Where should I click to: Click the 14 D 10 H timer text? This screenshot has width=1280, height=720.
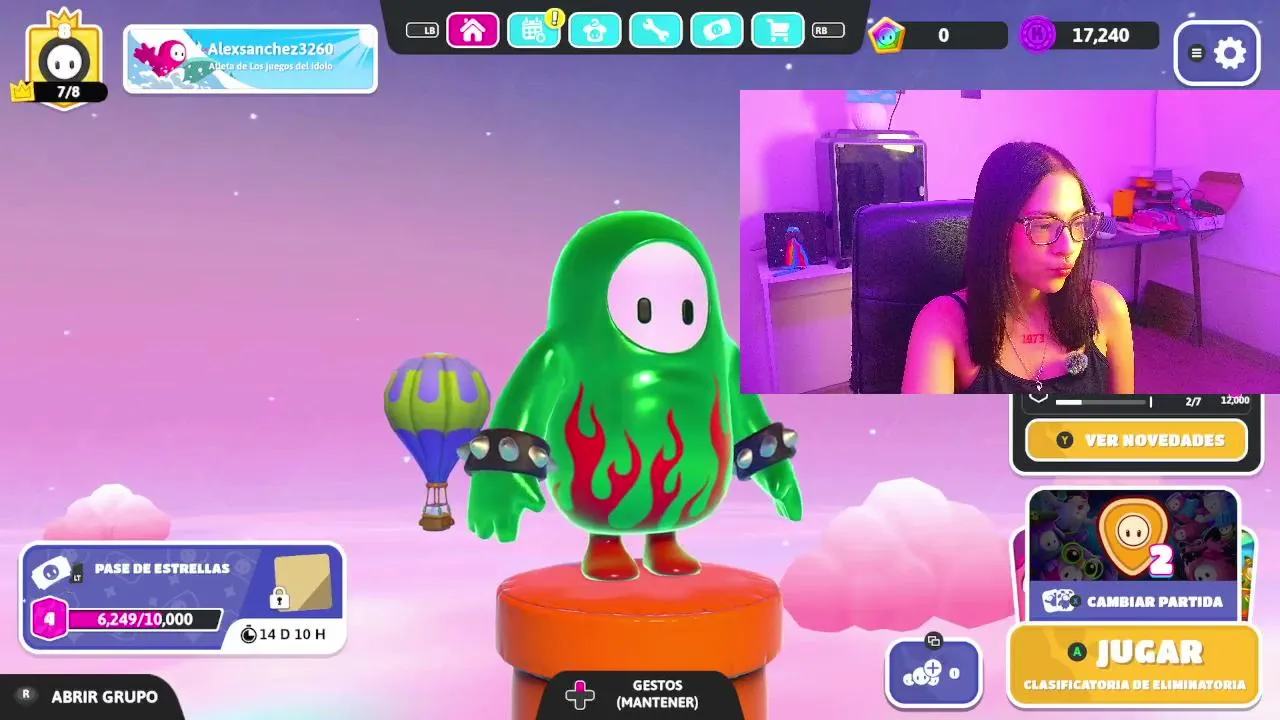(293, 634)
